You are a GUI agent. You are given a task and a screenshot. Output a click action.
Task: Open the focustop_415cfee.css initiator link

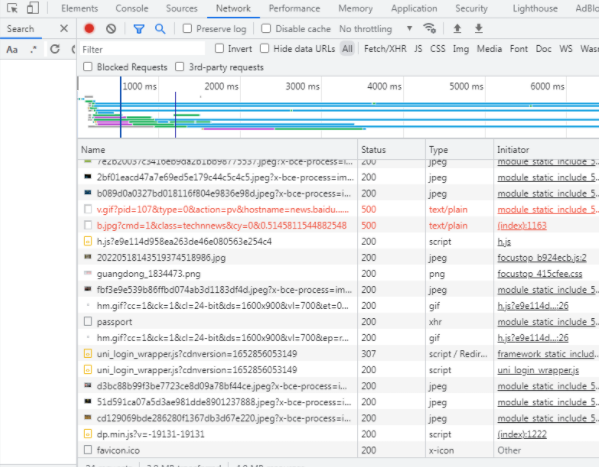coord(539,274)
